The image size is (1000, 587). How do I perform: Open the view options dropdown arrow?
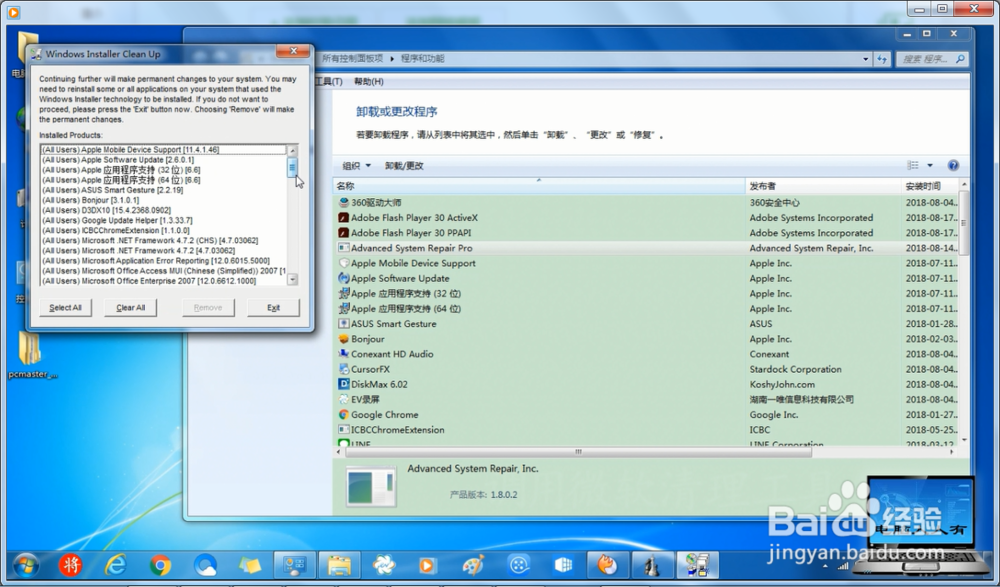930,165
